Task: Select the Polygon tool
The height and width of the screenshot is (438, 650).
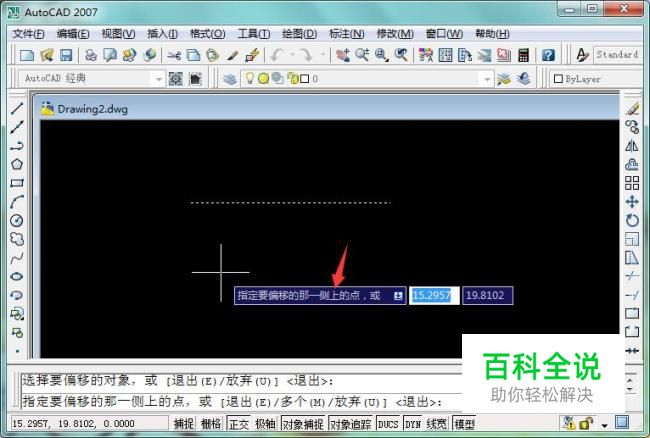Action: coord(17,165)
